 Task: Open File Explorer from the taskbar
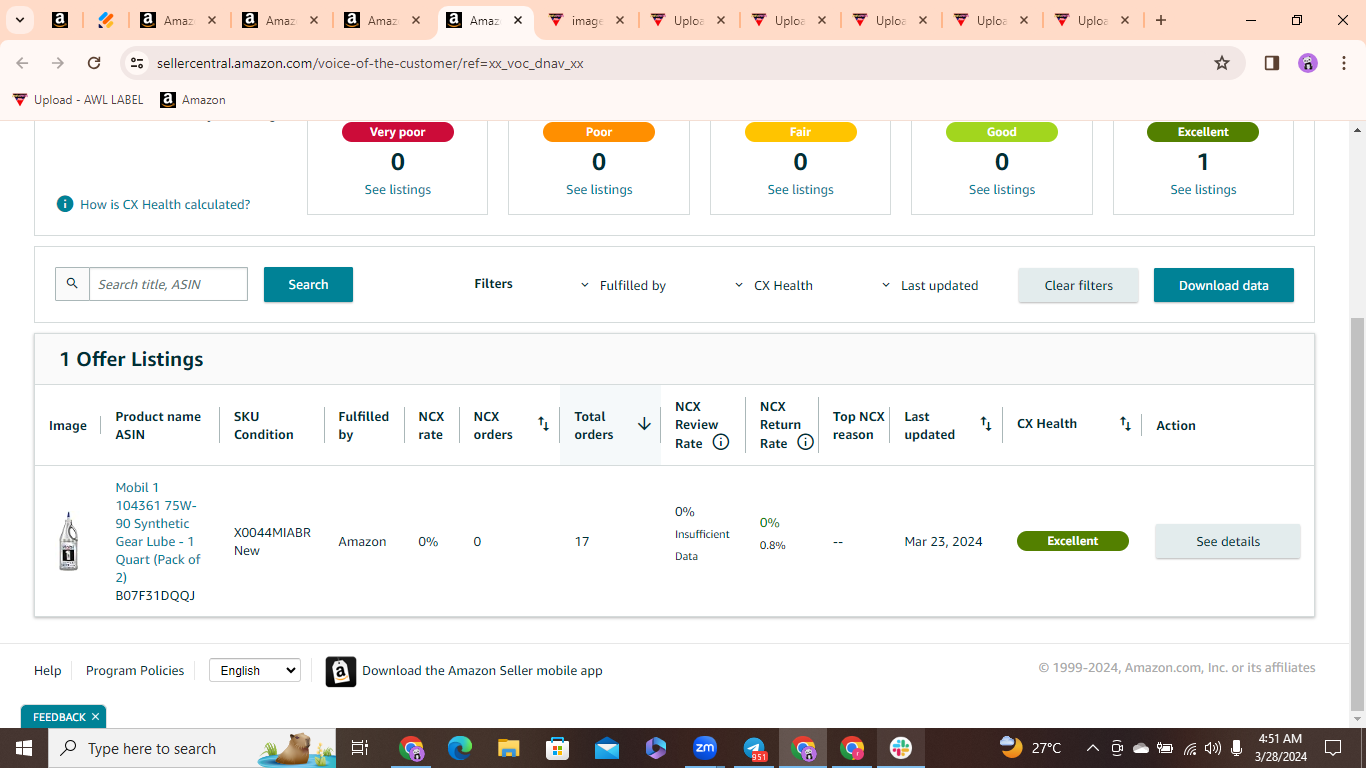click(509, 748)
